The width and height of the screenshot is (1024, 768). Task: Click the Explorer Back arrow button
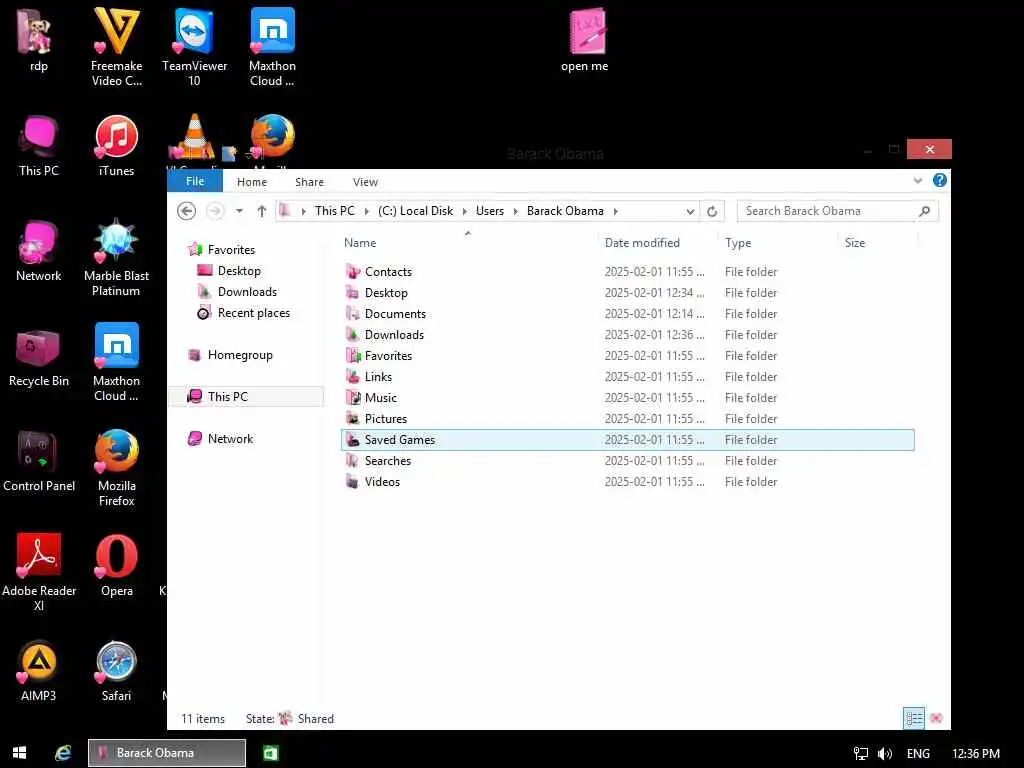pos(186,211)
